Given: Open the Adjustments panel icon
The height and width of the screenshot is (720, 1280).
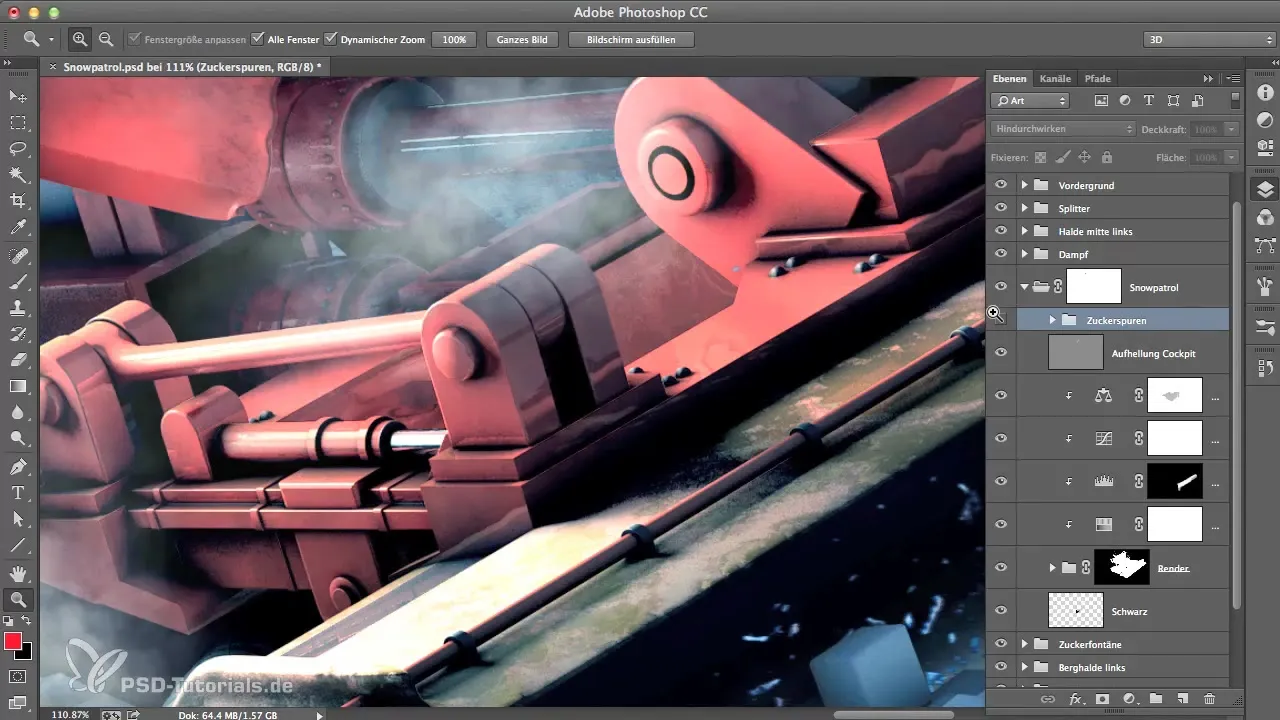Looking at the screenshot, I should pyautogui.click(x=1265, y=120).
